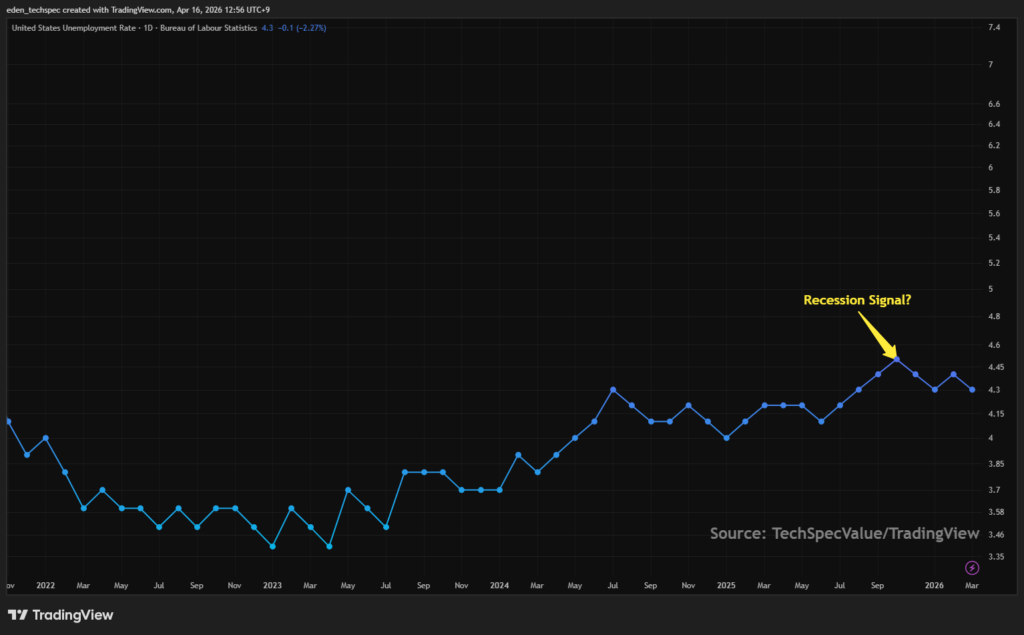Click the 6.2 price scale label
Screen dimensions: 1024x635
pyautogui.click(x=994, y=145)
